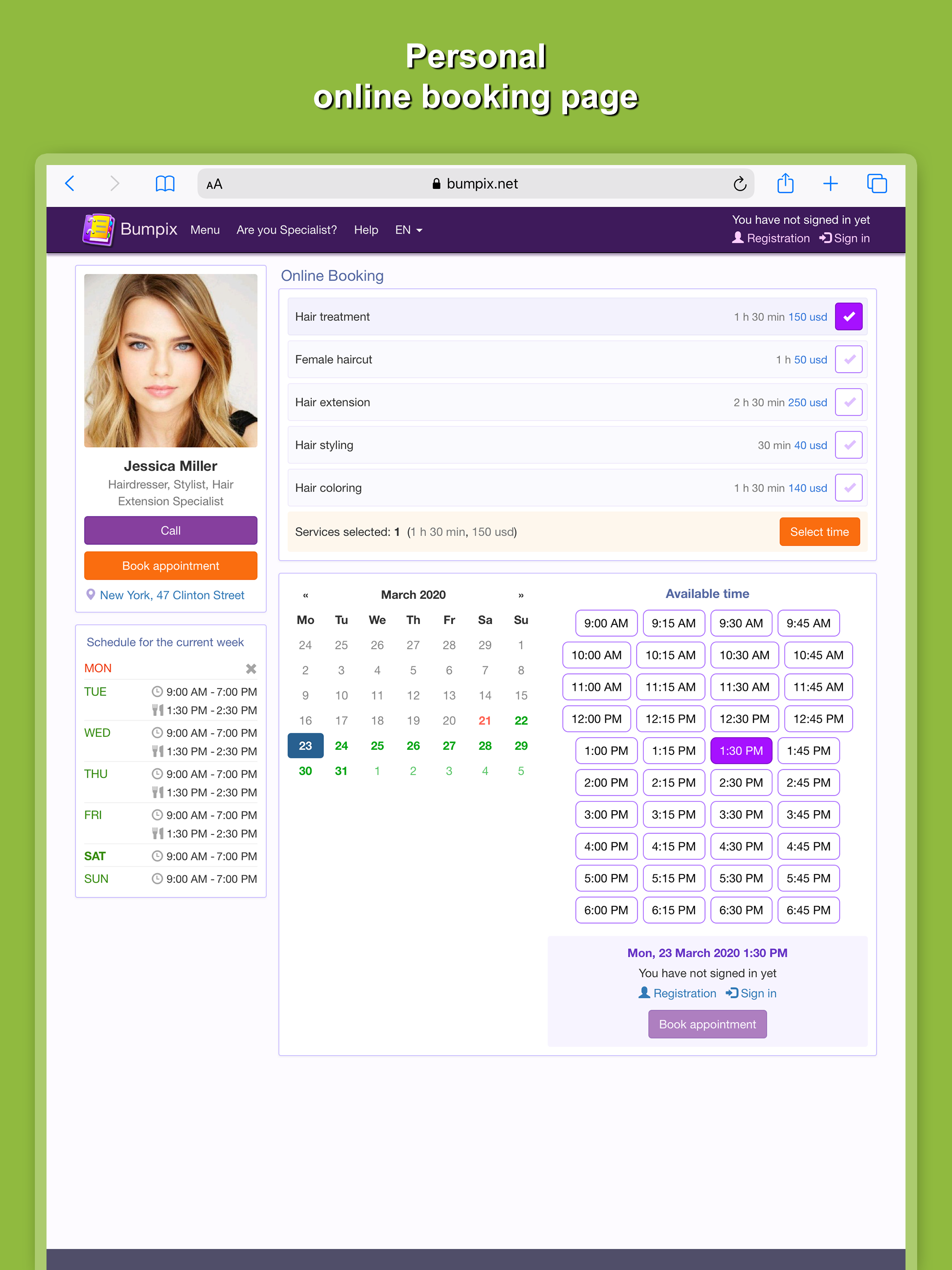Uncheck the Hair treatment service
This screenshot has height=1270, width=952.
(849, 317)
